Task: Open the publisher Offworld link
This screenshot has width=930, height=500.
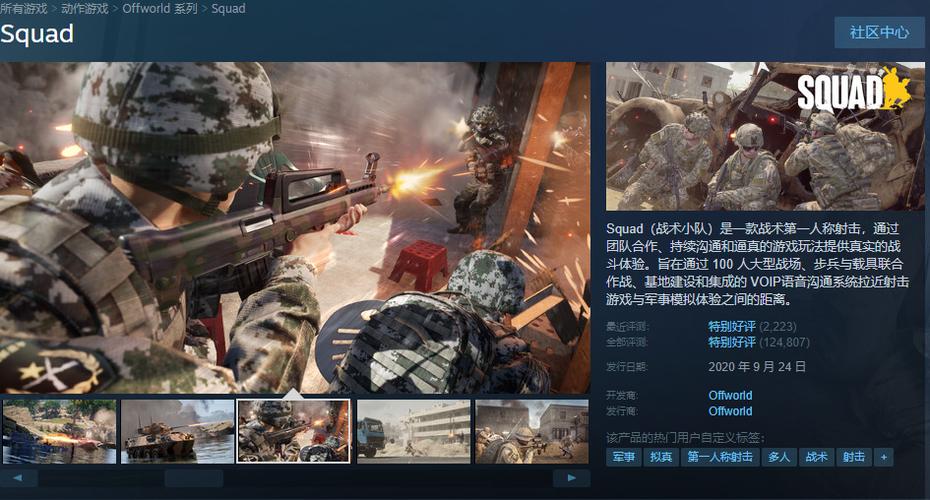Action: pos(730,411)
